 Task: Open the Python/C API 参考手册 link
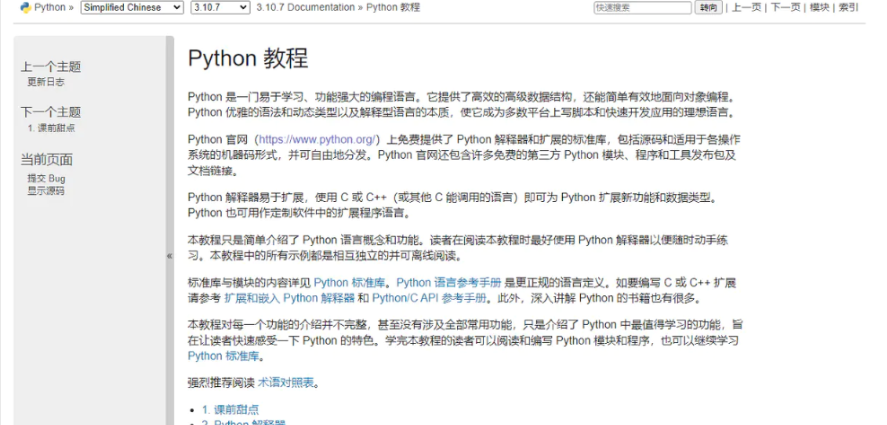(x=429, y=298)
